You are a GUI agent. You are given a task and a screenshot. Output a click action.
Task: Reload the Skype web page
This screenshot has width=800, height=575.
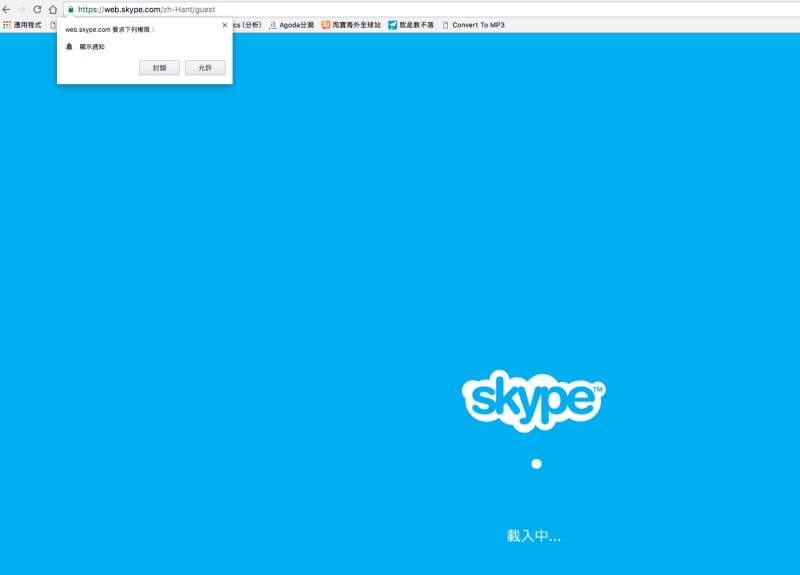[x=37, y=9]
